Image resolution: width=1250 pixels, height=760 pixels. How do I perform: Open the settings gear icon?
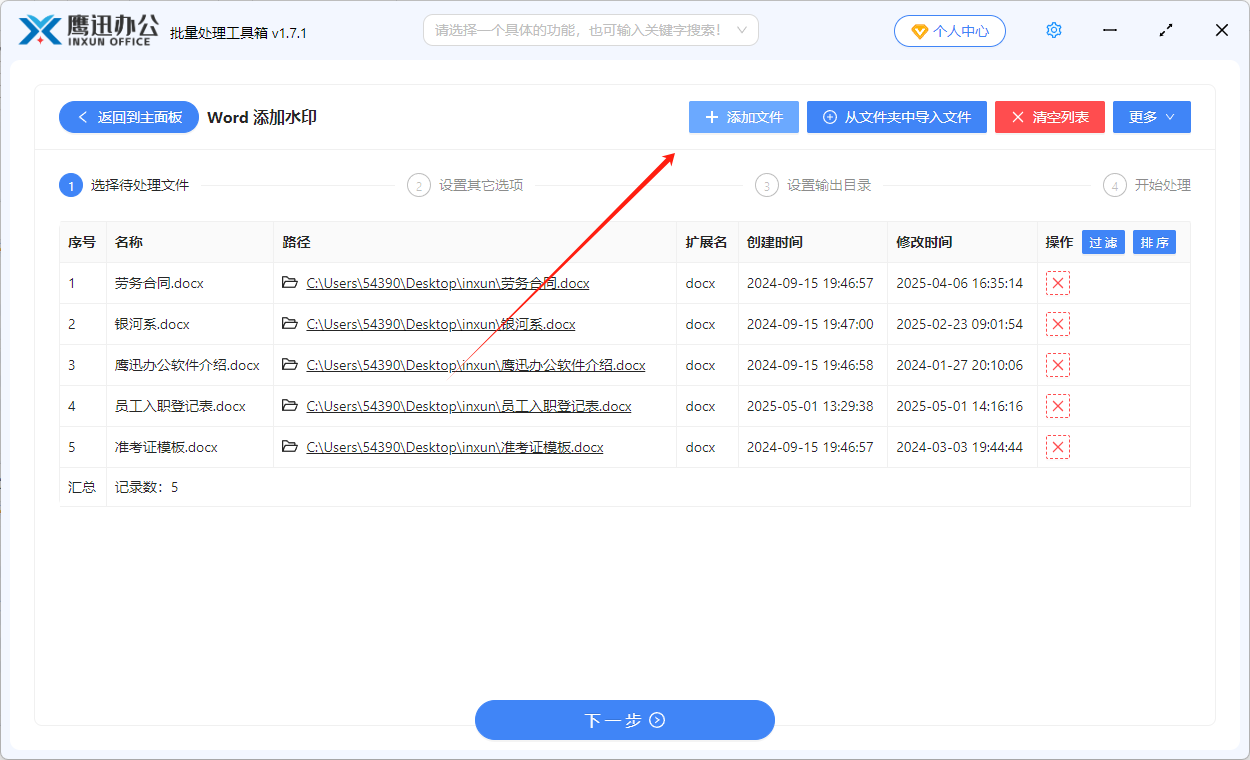coord(1053,30)
